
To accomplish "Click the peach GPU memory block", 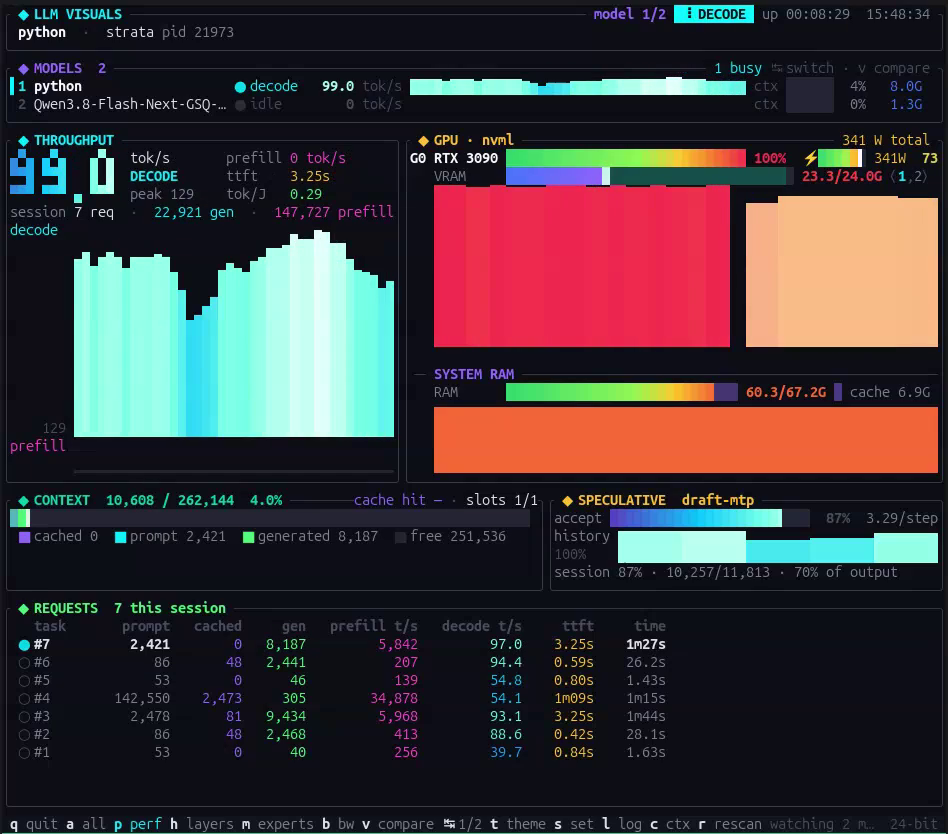I will click(x=842, y=272).
